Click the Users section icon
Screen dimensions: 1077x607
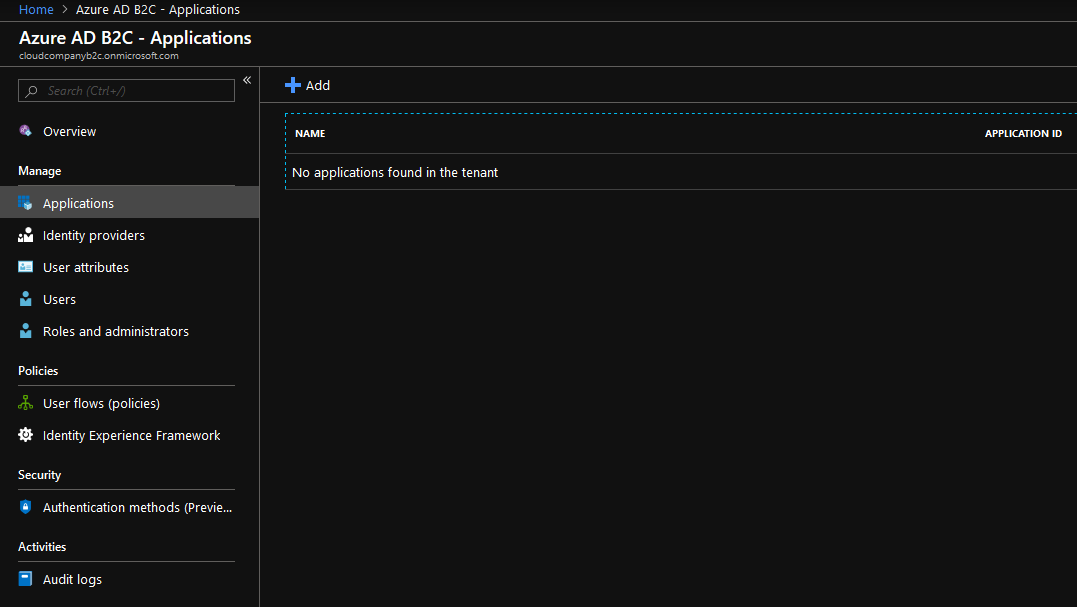24,299
